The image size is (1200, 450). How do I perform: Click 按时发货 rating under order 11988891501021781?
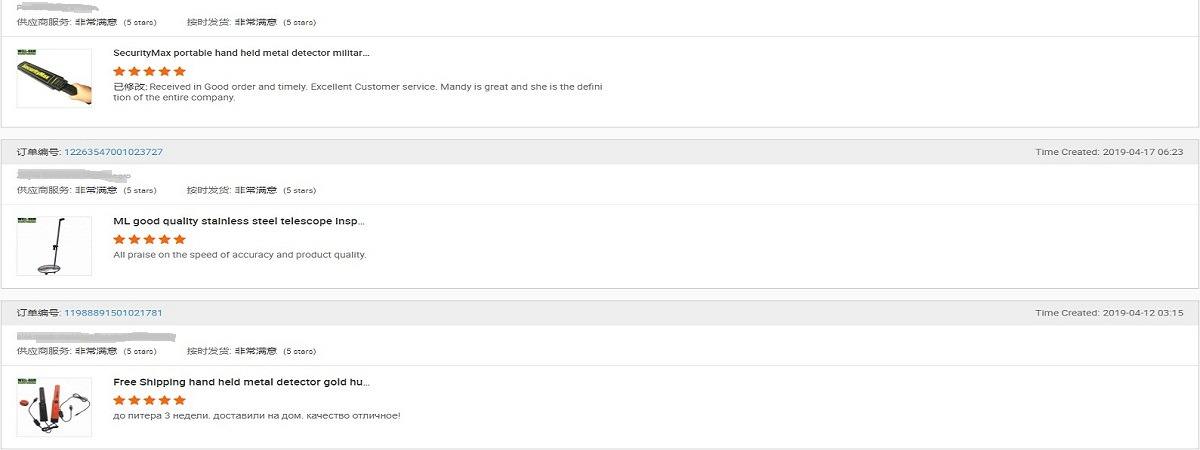click(251, 351)
